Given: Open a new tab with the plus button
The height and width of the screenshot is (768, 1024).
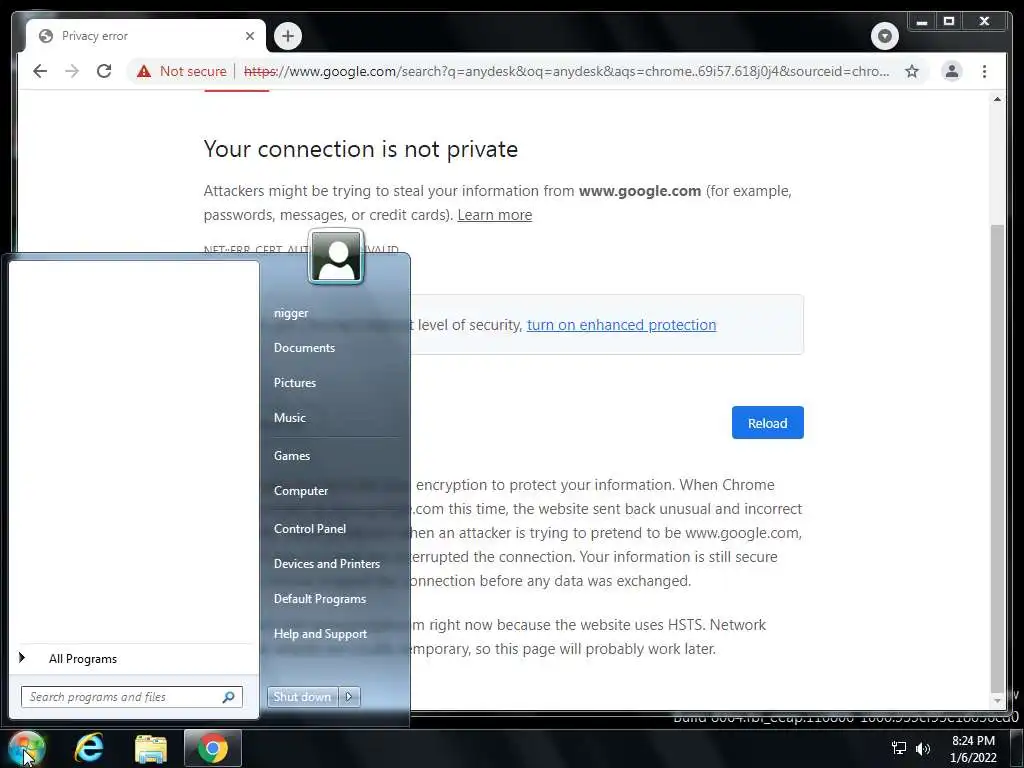Looking at the screenshot, I should click(288, 36).
